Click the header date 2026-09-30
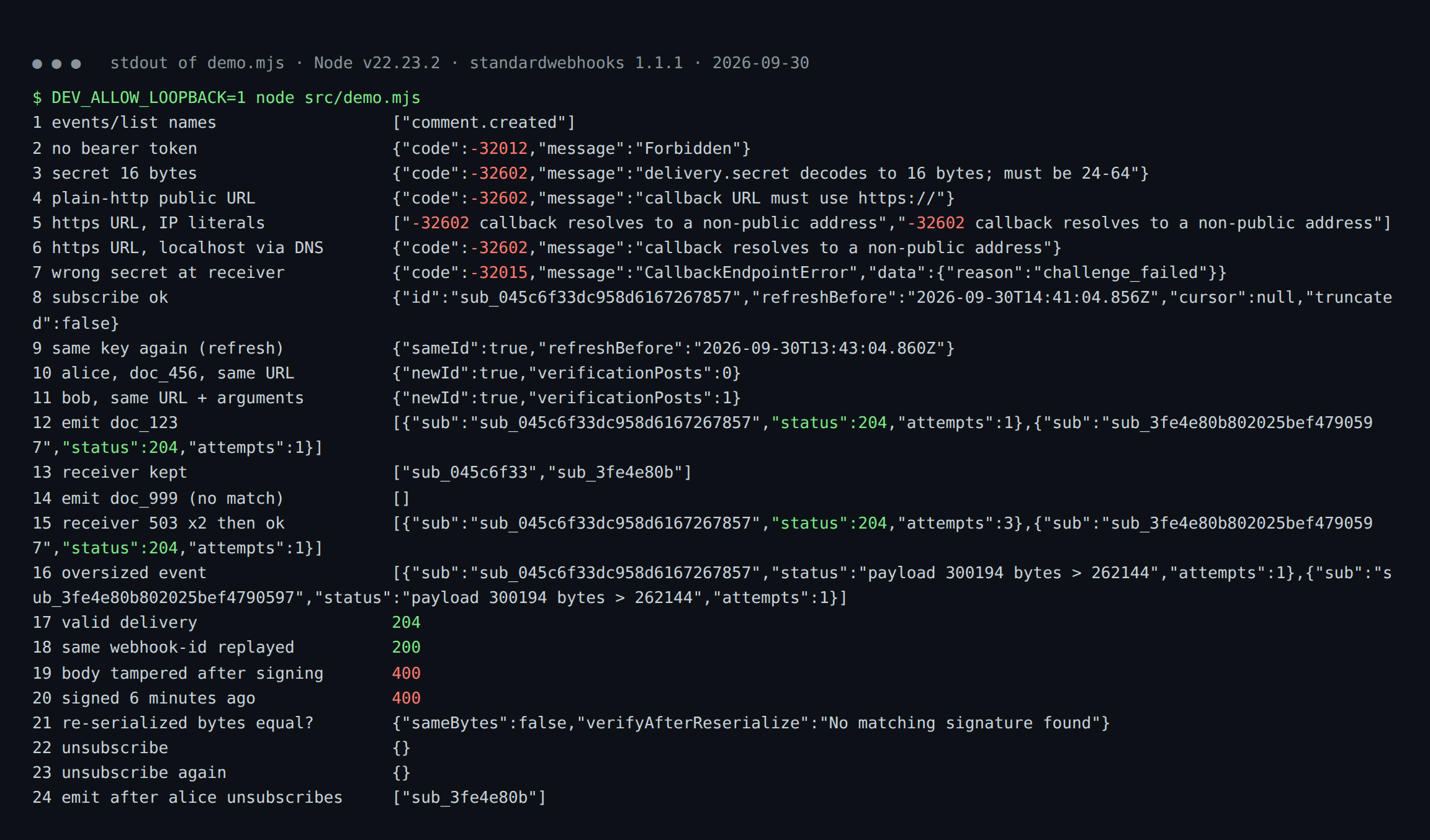1430x840 pixels. click(x=760, y=63)
